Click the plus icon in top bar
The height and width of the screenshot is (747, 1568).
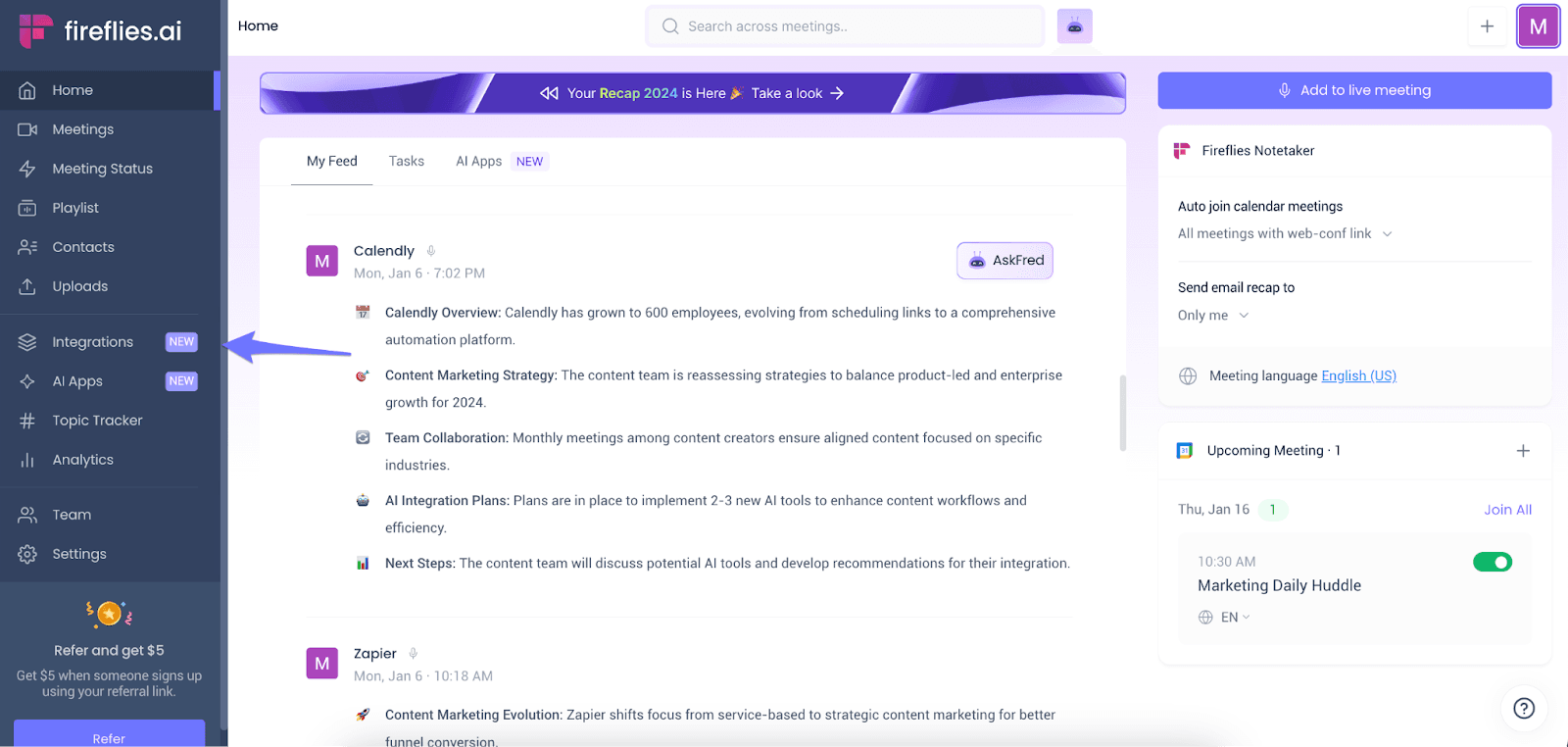tap(1487, 26)
